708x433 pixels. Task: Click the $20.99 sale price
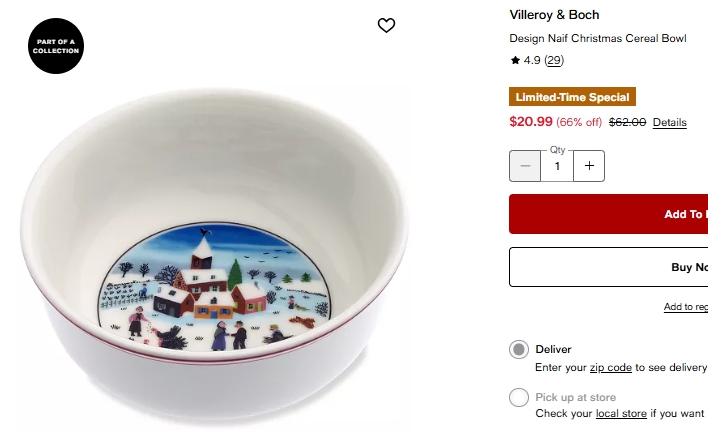tap(531, 122)
